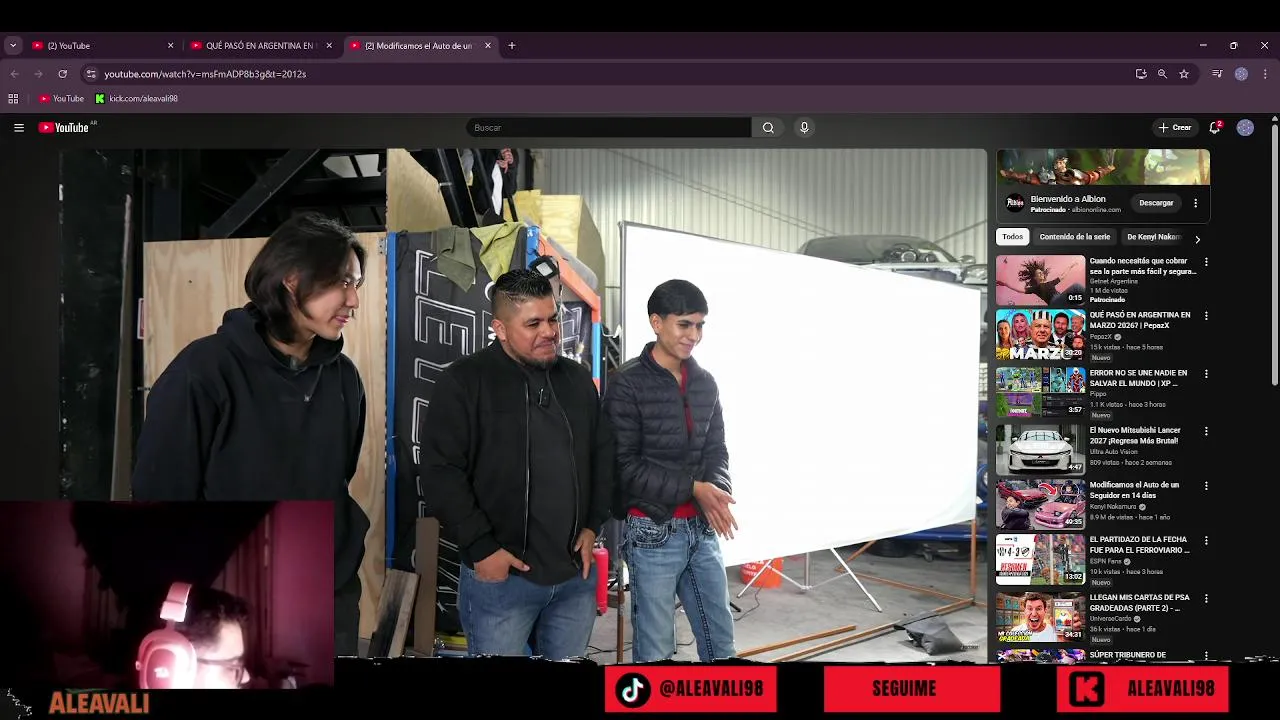Open the YouTube guide hamburger menu
This screenshot has height=720, width=1280.
[18, 128]
